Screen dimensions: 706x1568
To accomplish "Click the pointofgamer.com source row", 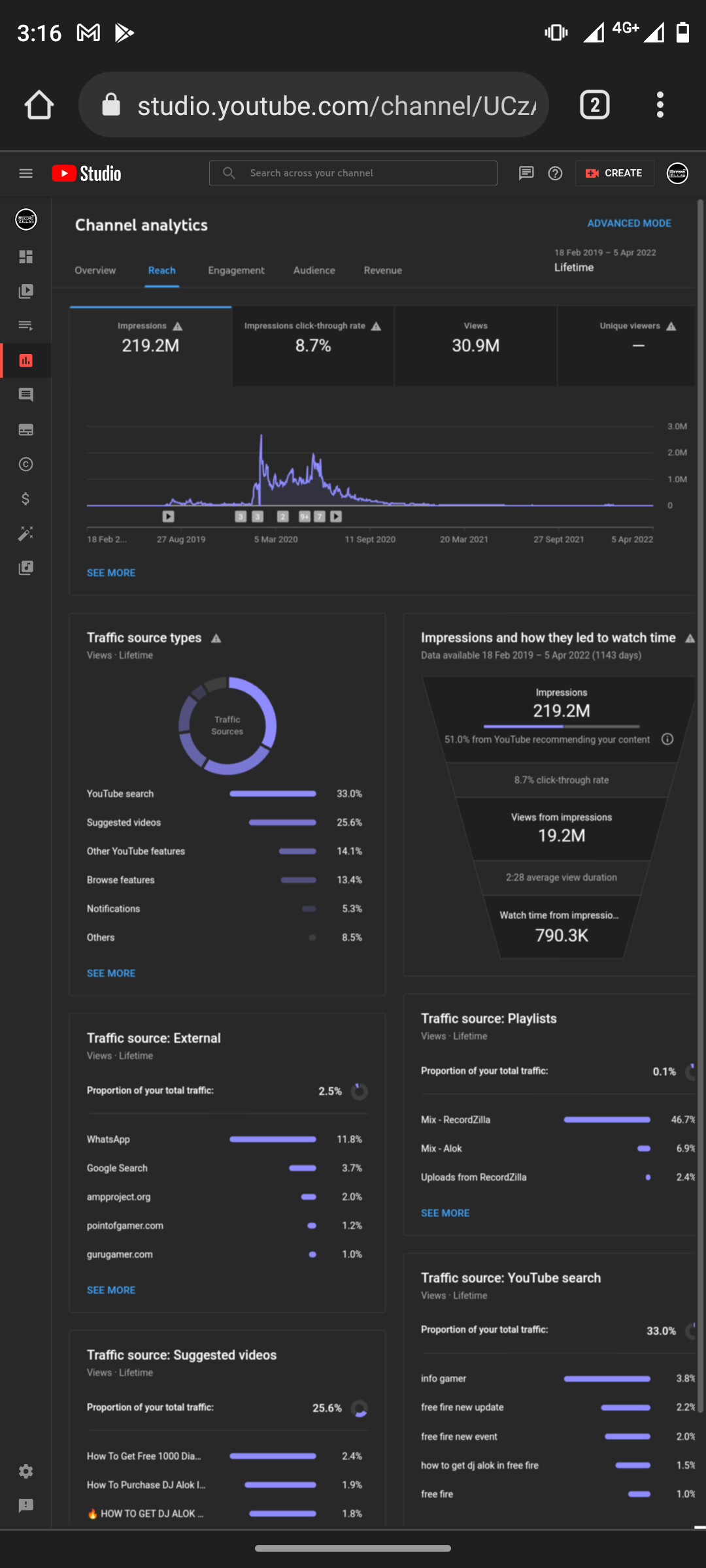I will pos(225,1226).
